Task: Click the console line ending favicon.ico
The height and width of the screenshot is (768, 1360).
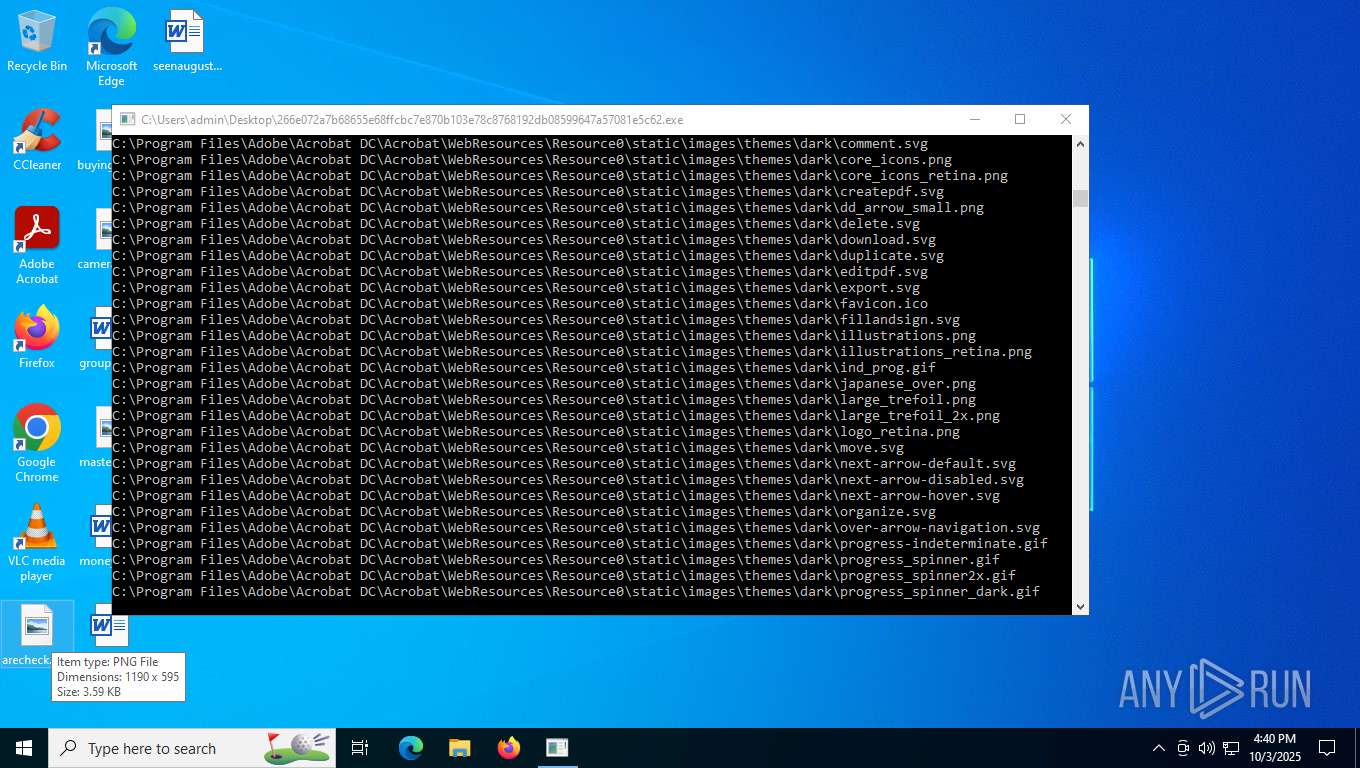Action: 520,304
